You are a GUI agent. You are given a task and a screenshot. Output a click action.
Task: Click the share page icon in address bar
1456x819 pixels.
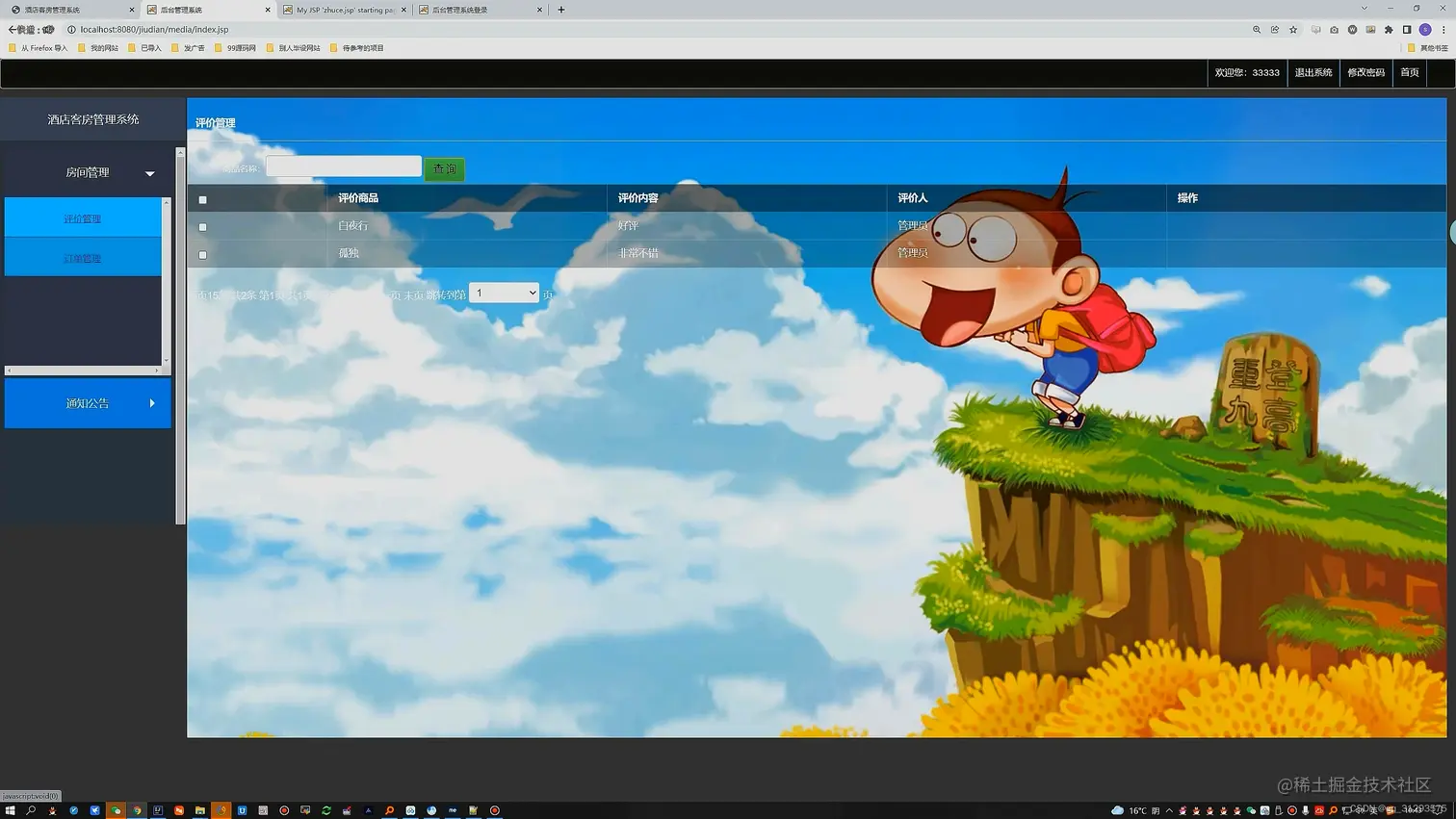(x=1275, y=30)
